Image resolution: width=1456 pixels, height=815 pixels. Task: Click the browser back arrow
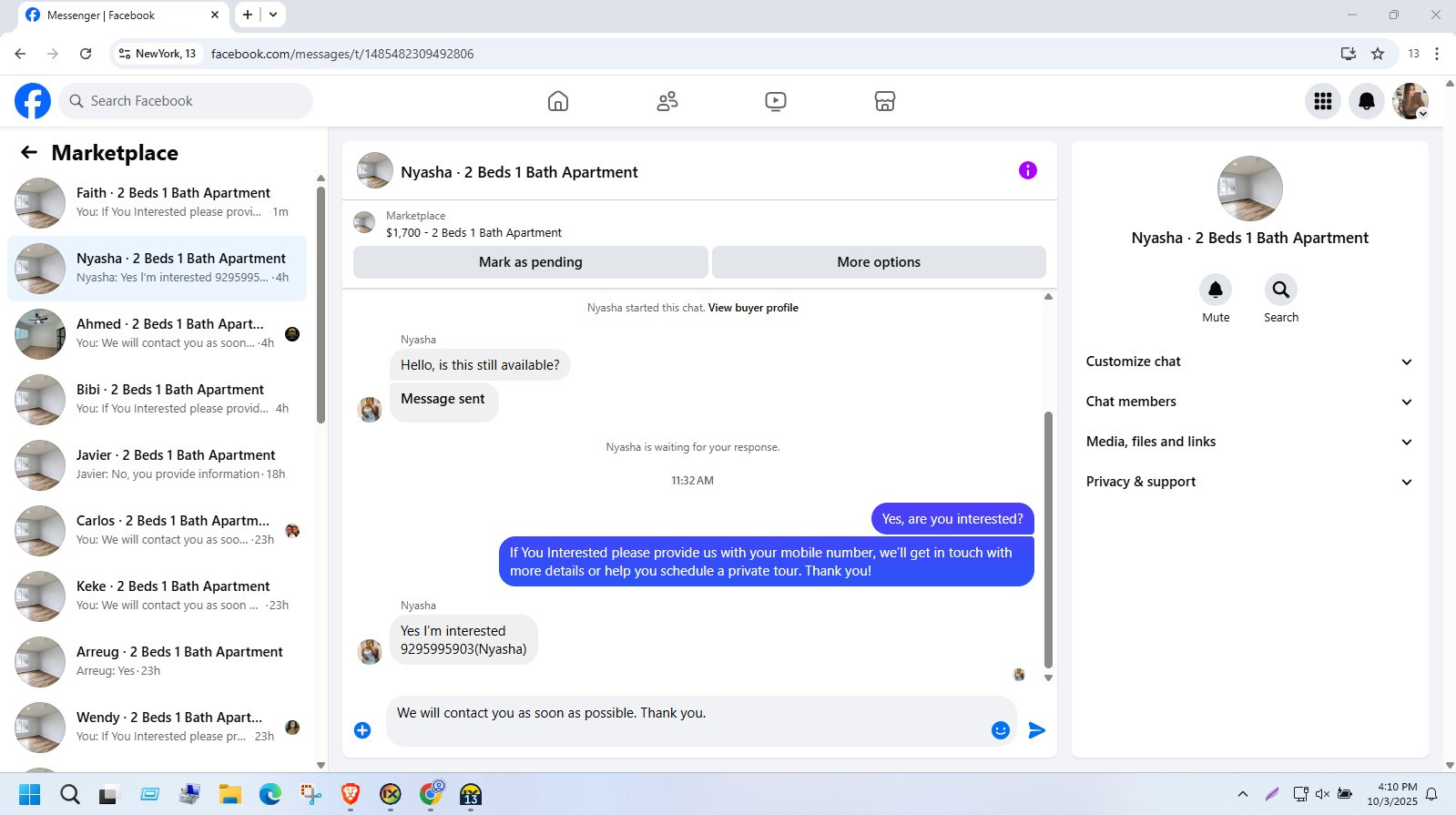click(20, 54)
